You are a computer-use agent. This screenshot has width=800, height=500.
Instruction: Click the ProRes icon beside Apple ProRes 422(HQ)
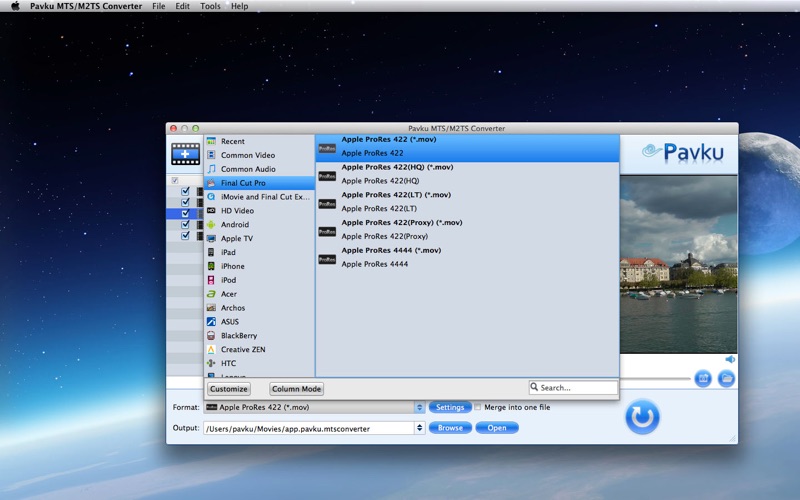(x=327, y=176)
